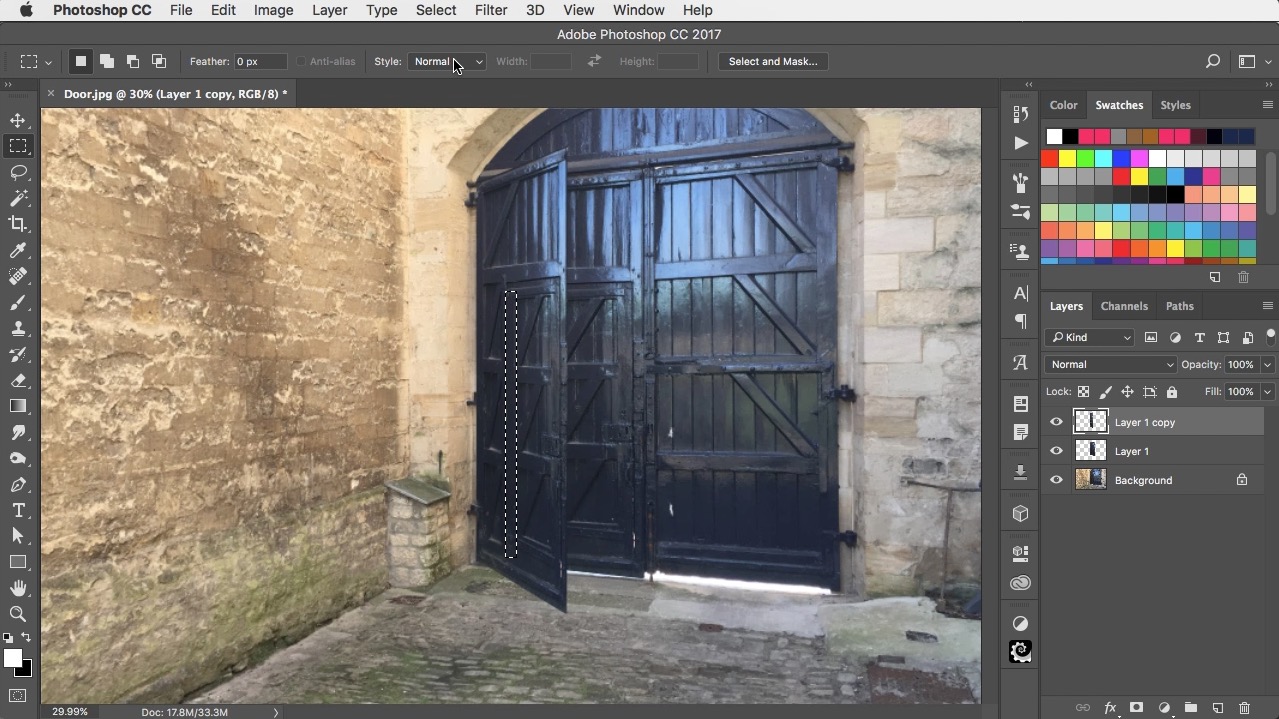1279x719 pixels.
Task: Select the Pen tool
Action: click(x=18, y=485)
